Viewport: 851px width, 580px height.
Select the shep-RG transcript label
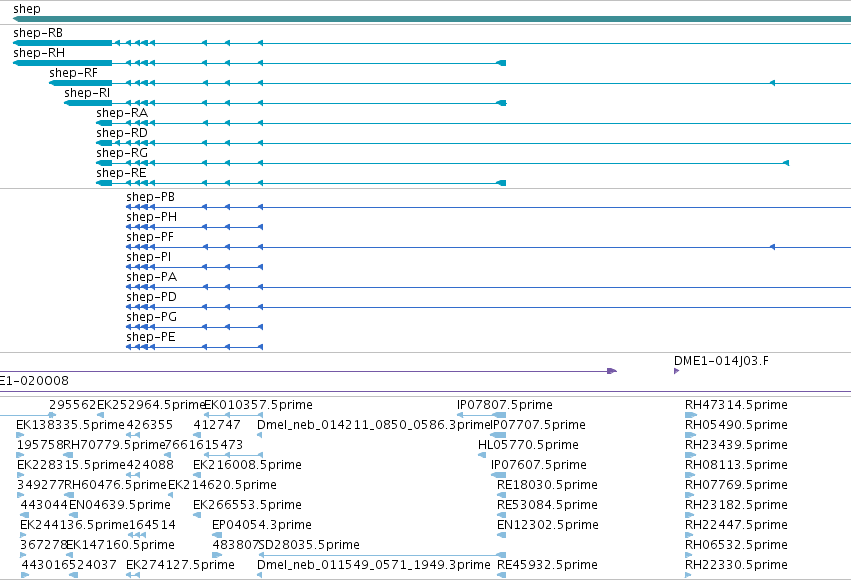[122, 154]
